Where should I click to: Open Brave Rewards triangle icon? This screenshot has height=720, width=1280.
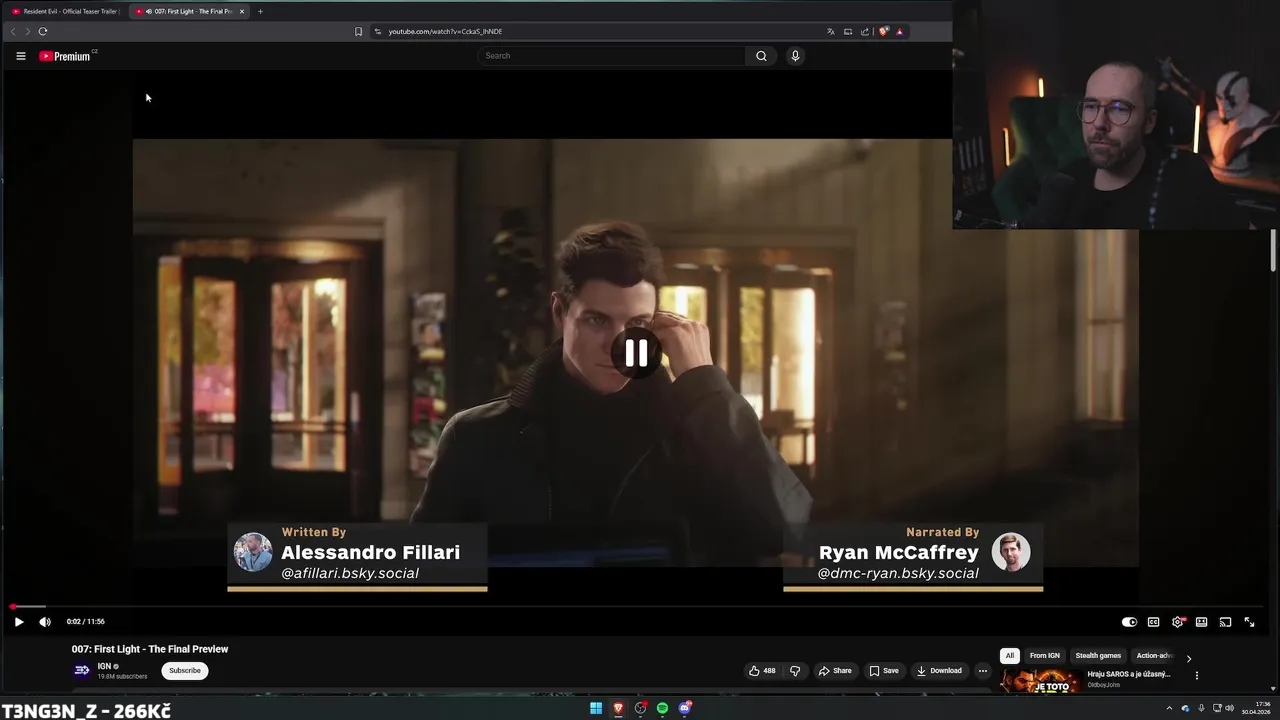point(900,31)
